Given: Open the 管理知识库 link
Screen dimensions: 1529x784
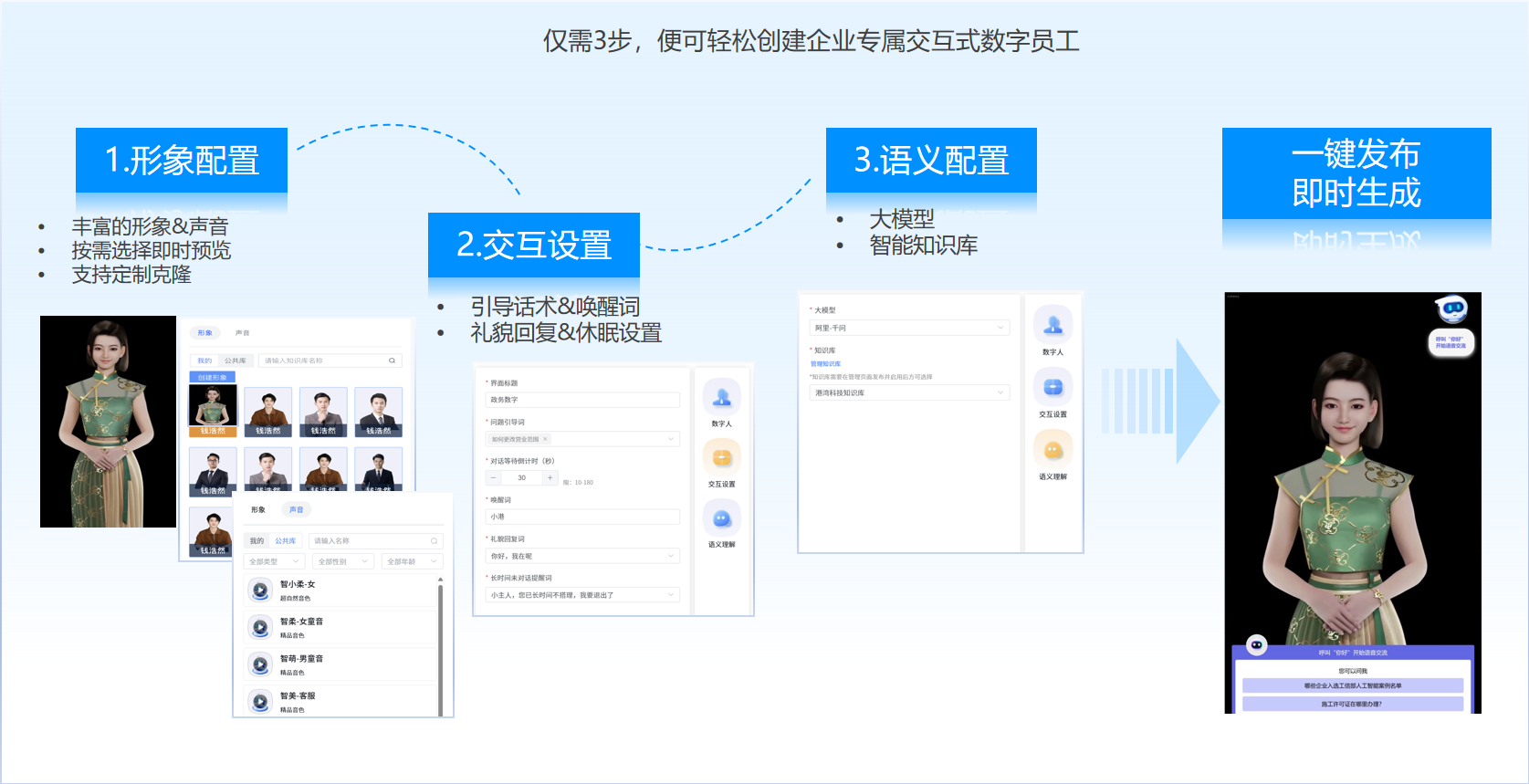Looking at the screenshot, I should click(825, 363).
